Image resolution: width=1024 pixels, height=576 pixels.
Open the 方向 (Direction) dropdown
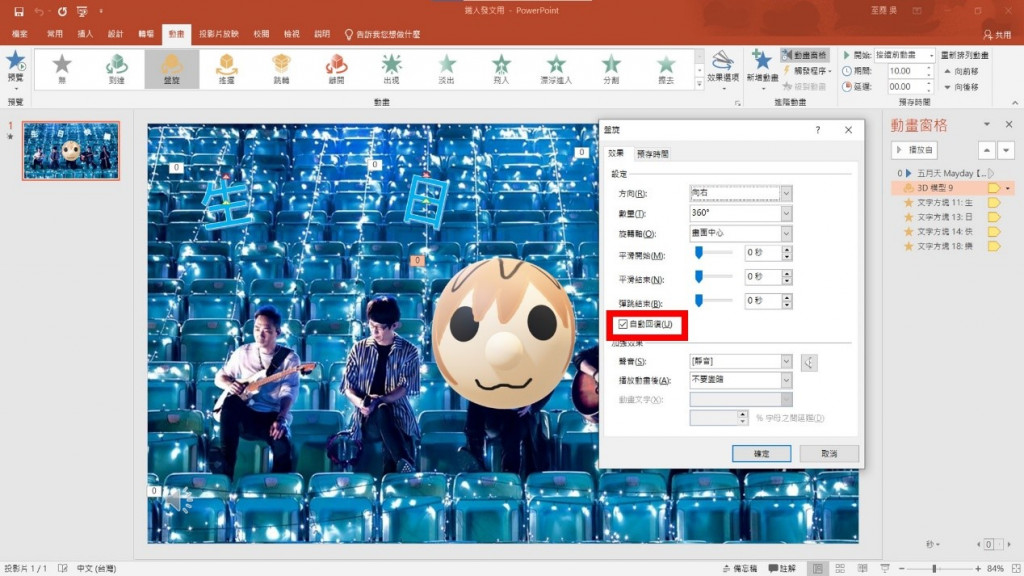[786, 193]
